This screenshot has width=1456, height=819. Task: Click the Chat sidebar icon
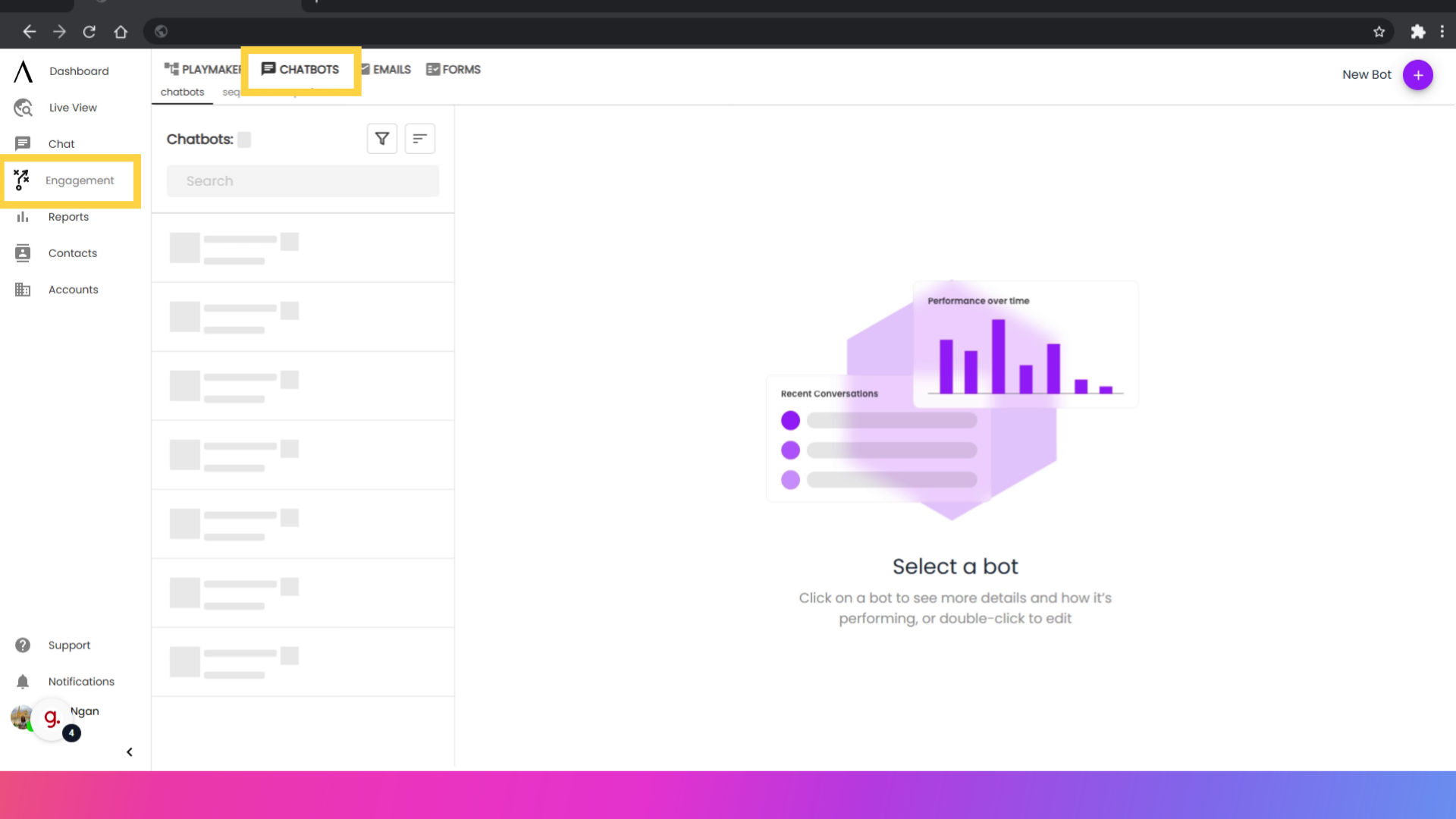(23, 143)
